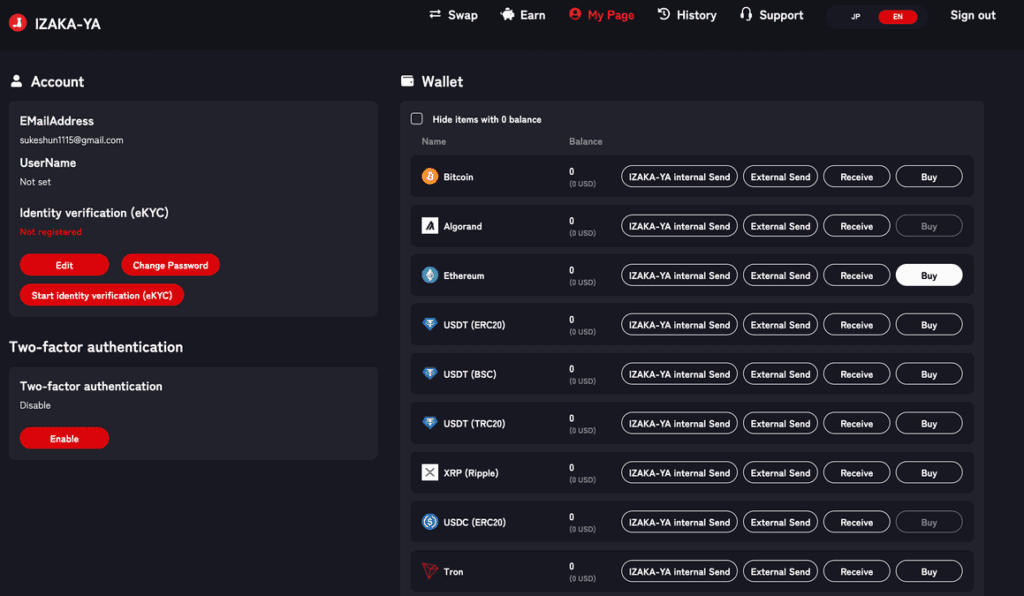Click External Send for XRP (Ripple)
Viewport: 1024px width, 596px height.
tap(780, 473)
